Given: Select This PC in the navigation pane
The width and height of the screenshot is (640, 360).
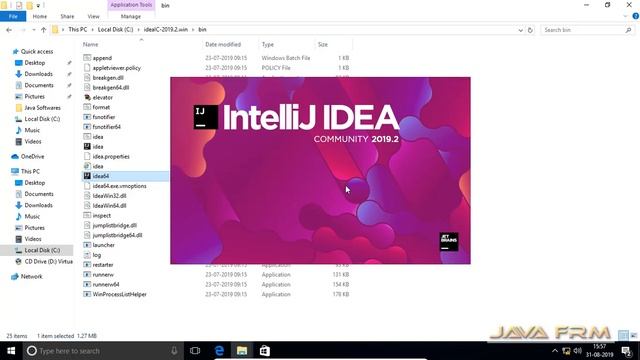Looking at the screenshot, I should coord(30,171).
